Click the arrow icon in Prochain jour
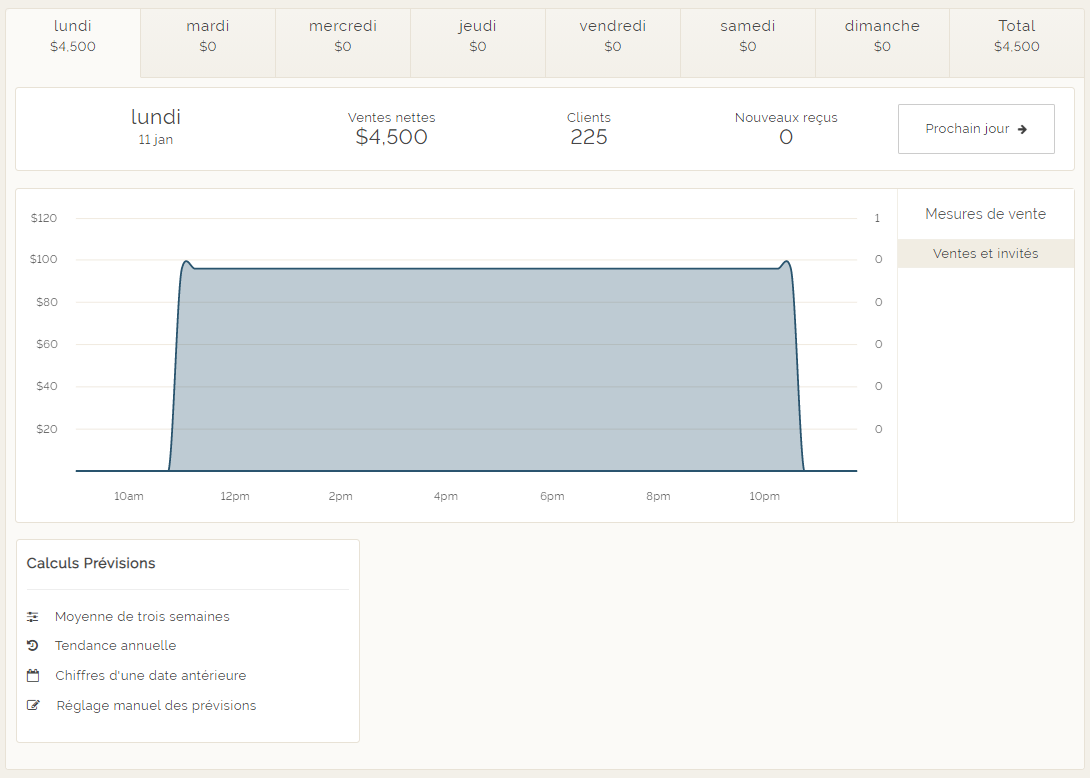This screenshot has height=778, width=1090. [1022, 129]
